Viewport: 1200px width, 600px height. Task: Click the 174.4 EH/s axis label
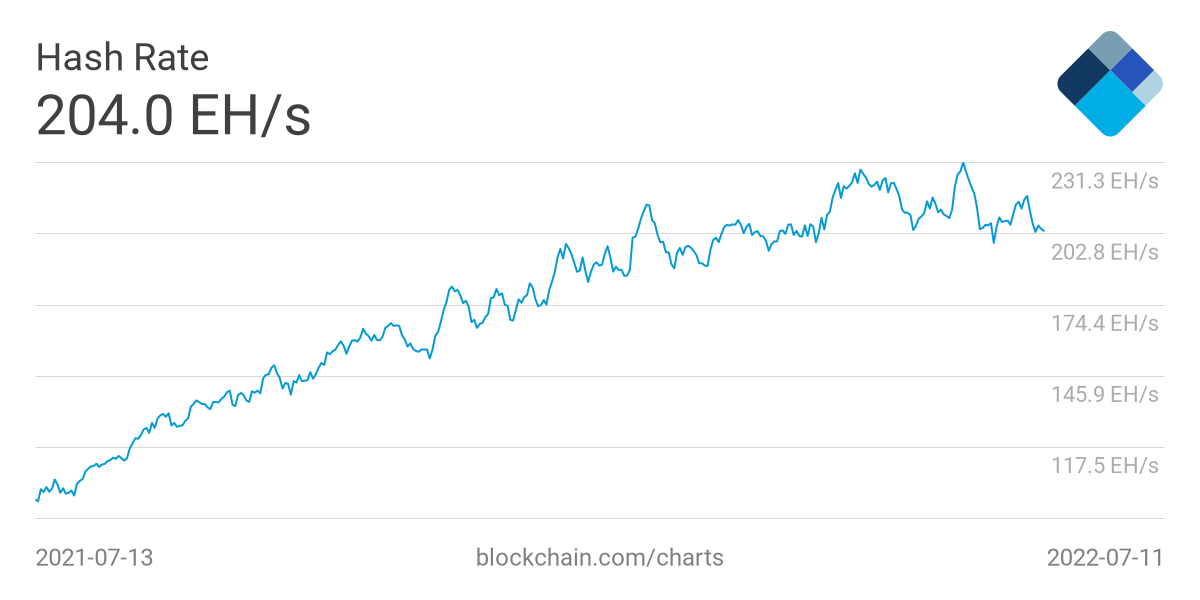pyautogui.click(x=1104, y=323)
